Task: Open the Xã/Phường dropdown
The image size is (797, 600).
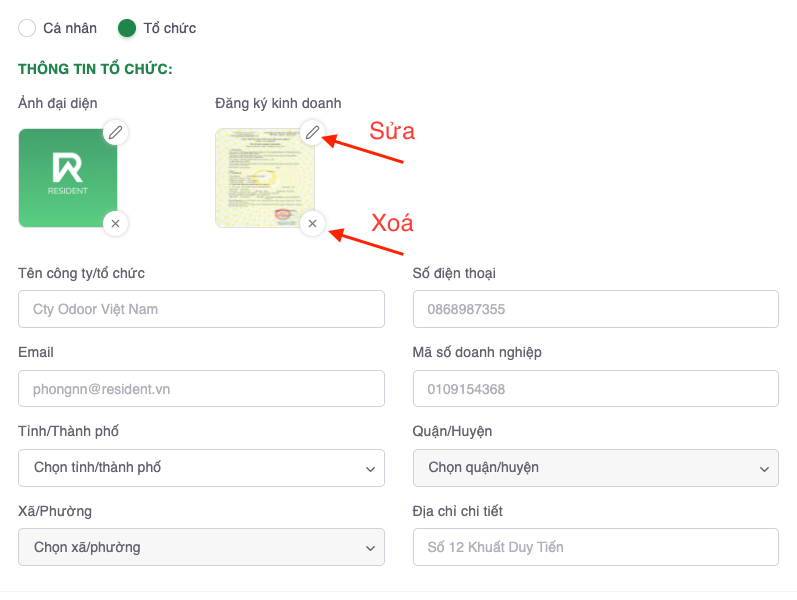Action: (x=201, y=547)
